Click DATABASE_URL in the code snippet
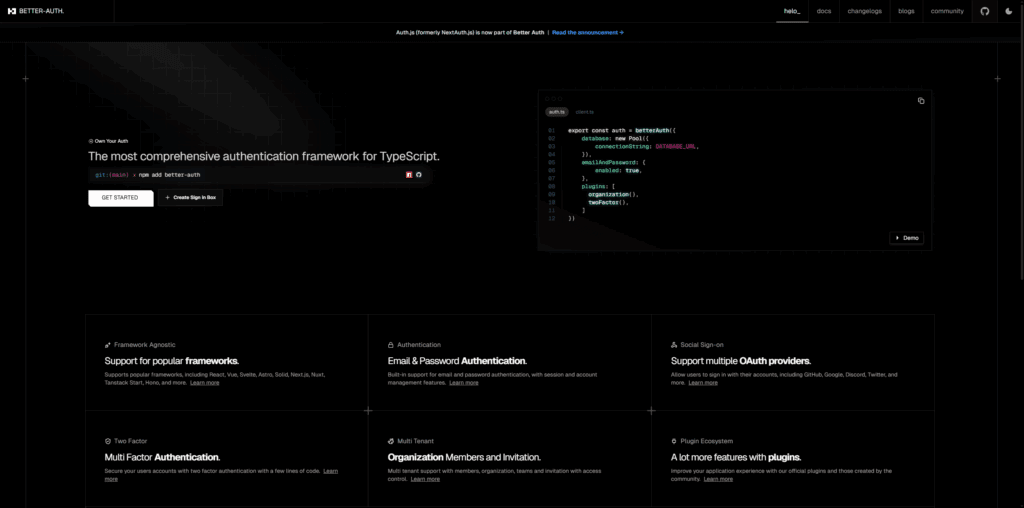 (677, 146)
